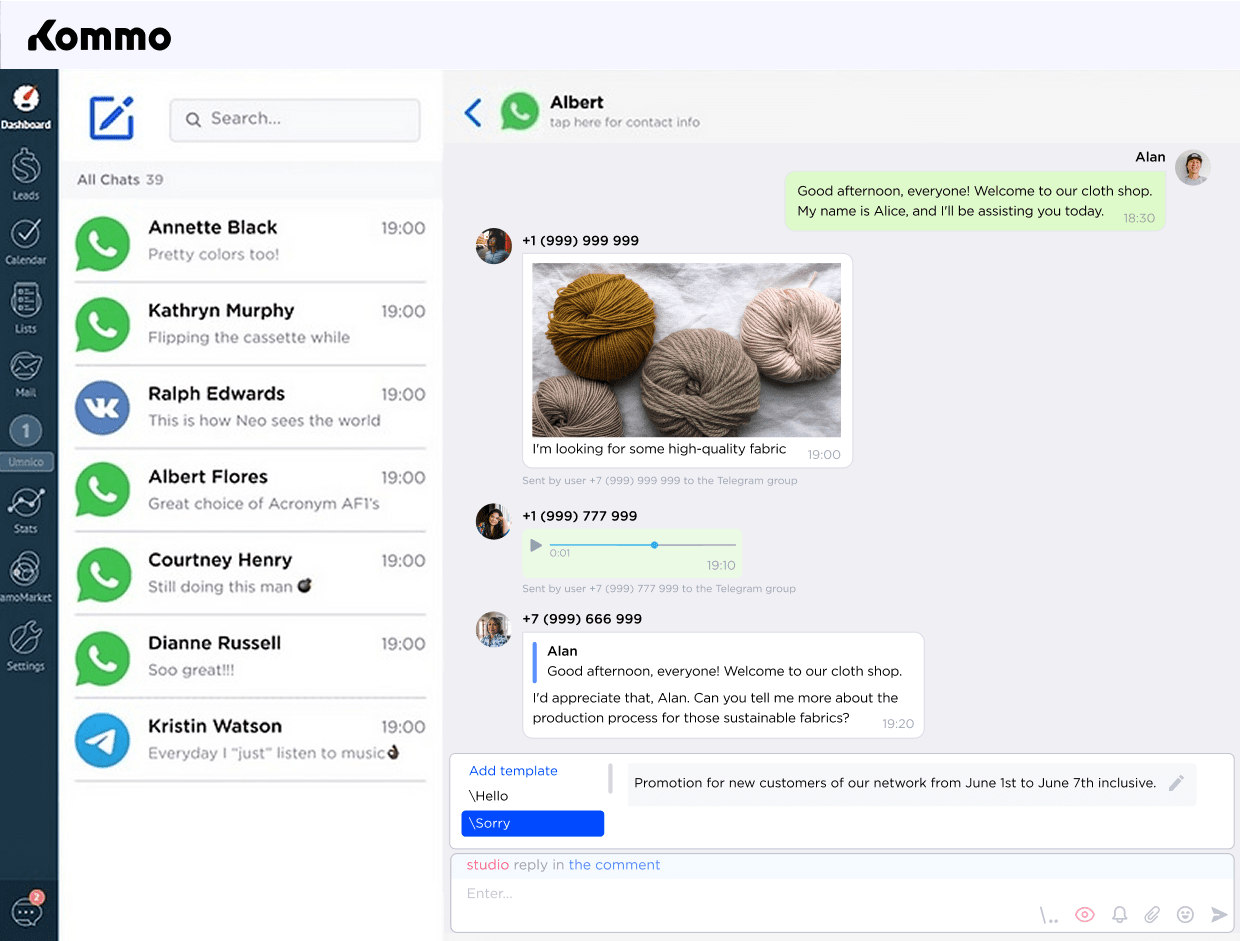Click avatar of +7 (999) 666 999
Screen dimensions: 1240x941
click(x=494, y=629)
